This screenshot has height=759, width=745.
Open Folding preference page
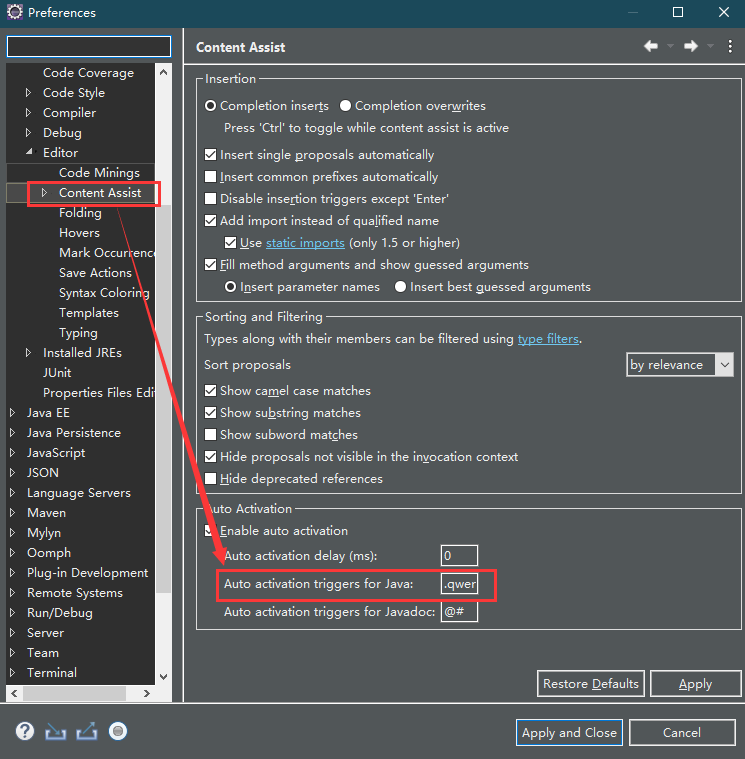tap(80, 213)
